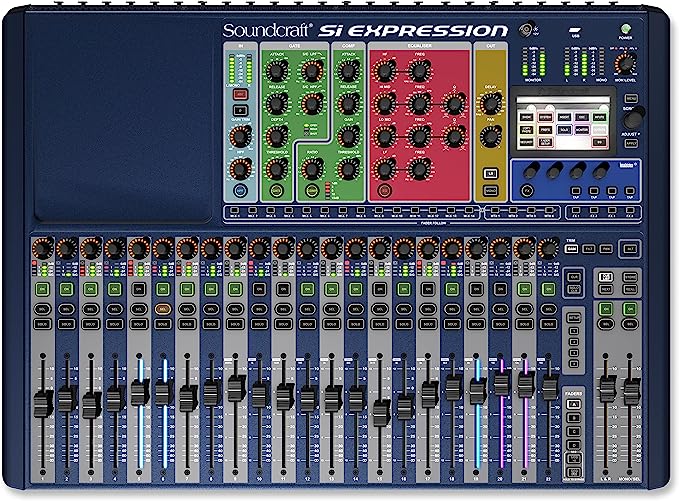Screen dimensions: 679x501
Task: Click the channel 9 fader cap
Action: tap(236, 386)
